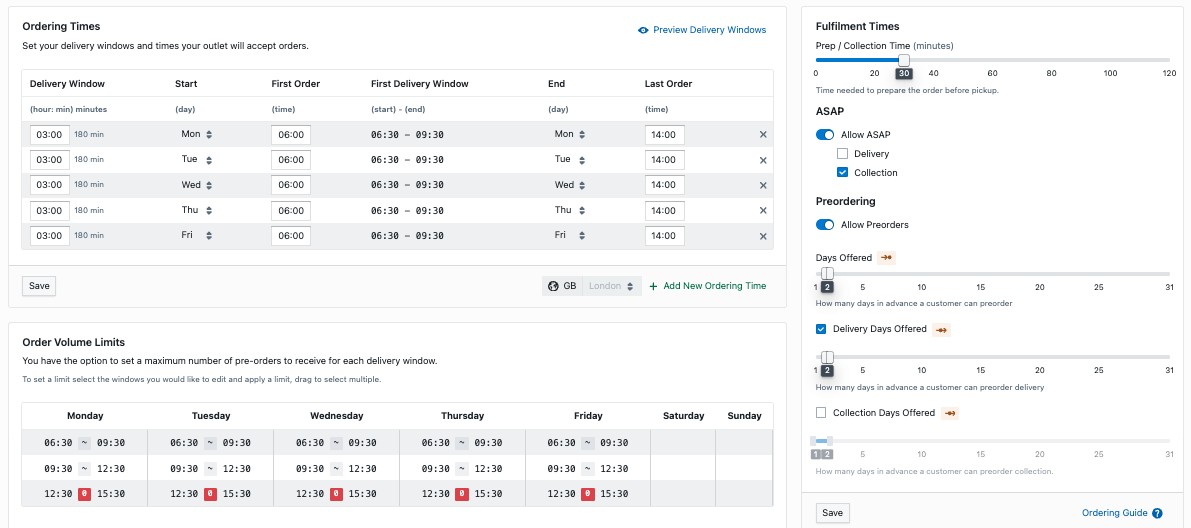Open the Ordering Guide link

pyautogui.click(x=1114, y=513)
